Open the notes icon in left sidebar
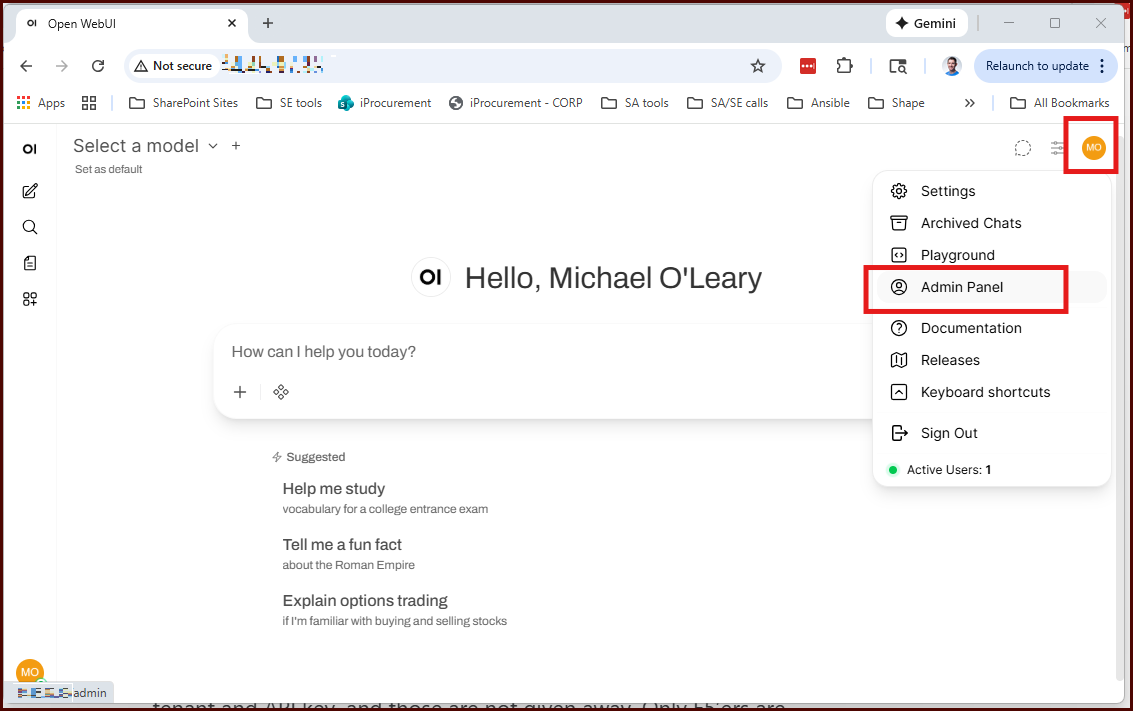The height and width of the screenshot is (711, 1133). tap(30, 263)
